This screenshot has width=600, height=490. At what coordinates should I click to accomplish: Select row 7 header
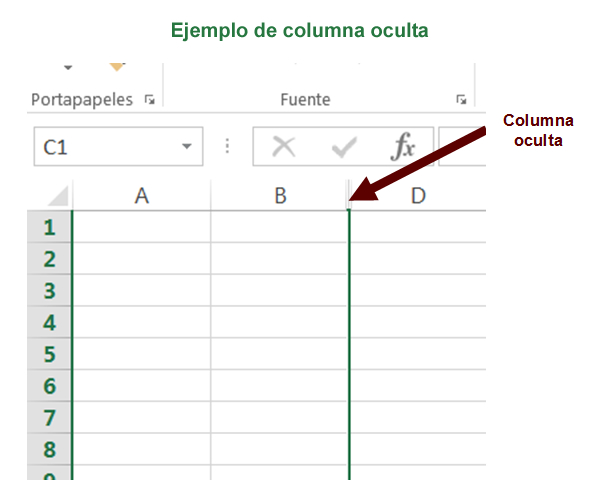(x=49, y=417)
